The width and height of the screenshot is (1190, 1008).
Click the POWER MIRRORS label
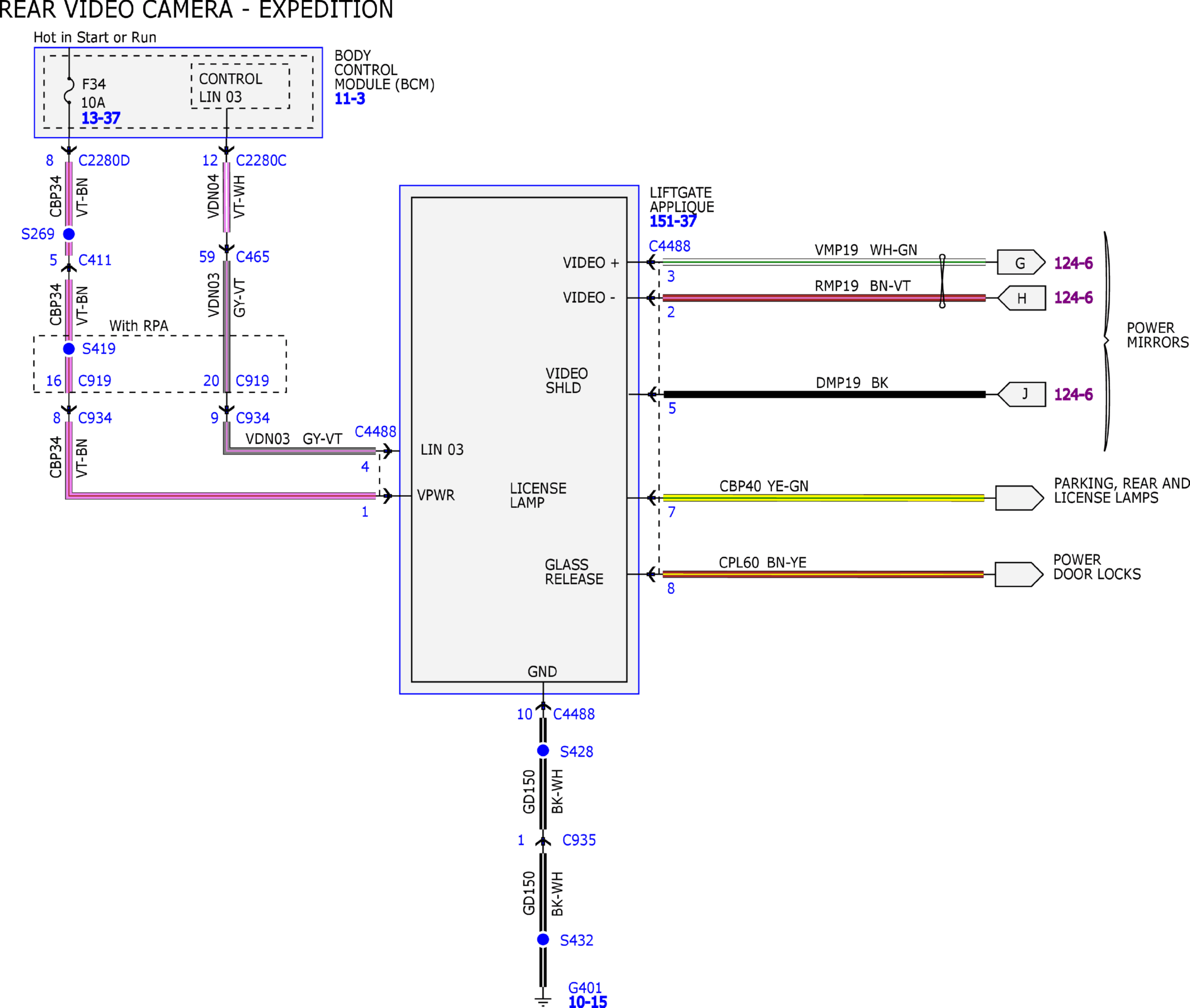(x=1158, y=335)
